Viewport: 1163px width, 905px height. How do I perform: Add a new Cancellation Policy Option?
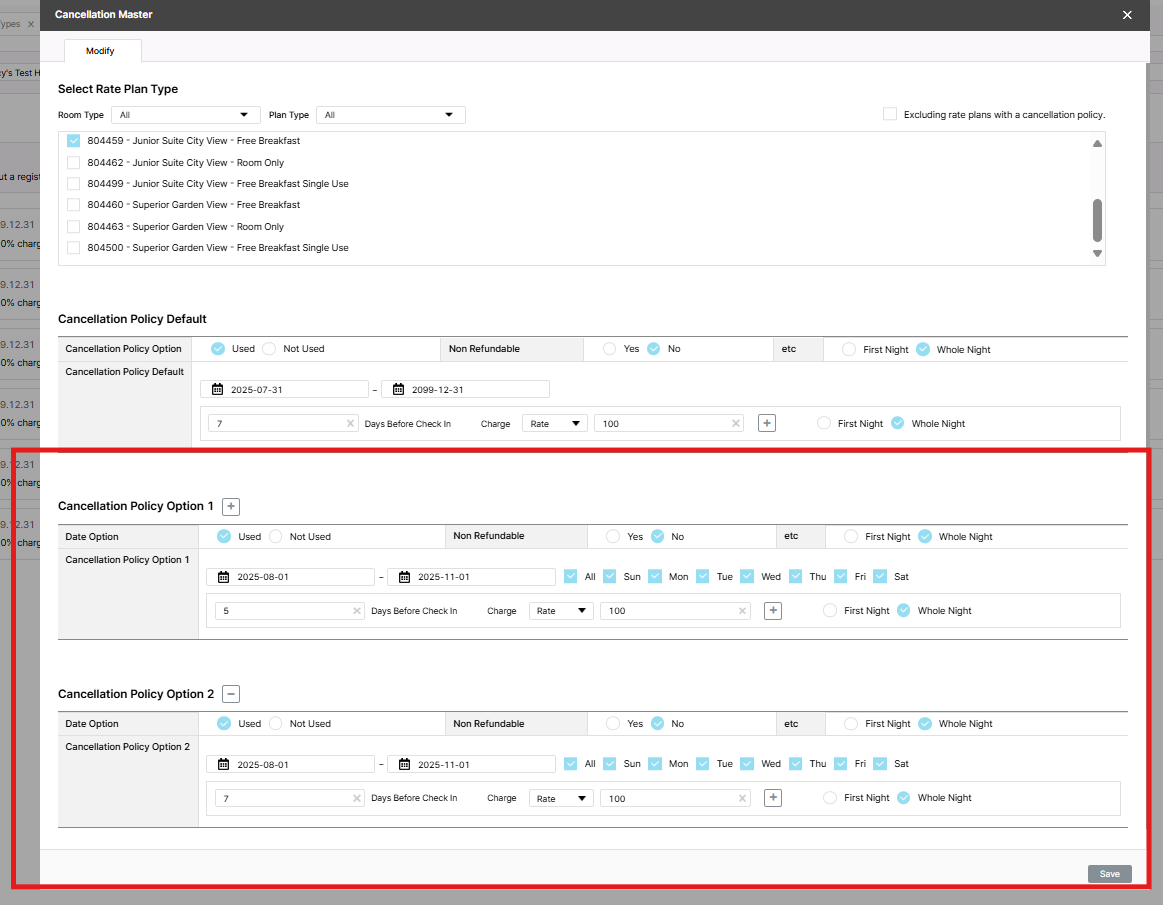click(x=230, y=506)
